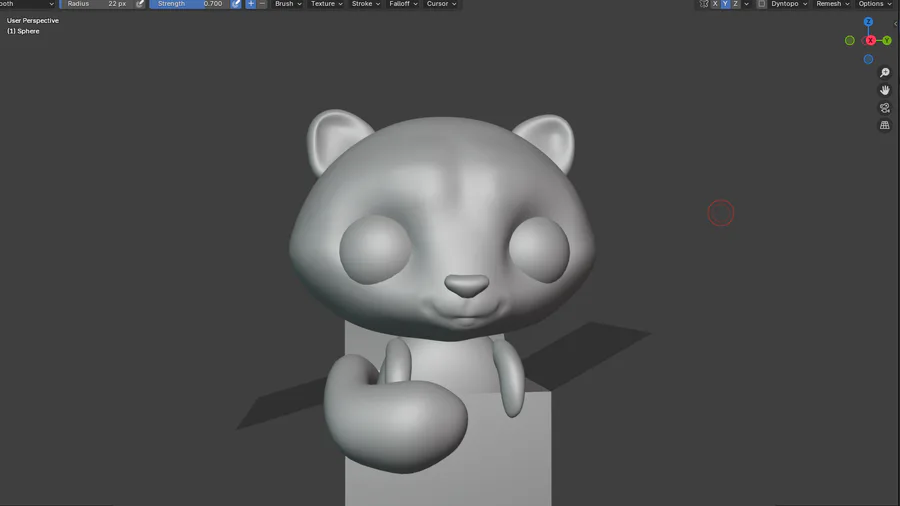Open the Brush dropdown
Viewport: 900px width, 506px height.
click(288, 4)
